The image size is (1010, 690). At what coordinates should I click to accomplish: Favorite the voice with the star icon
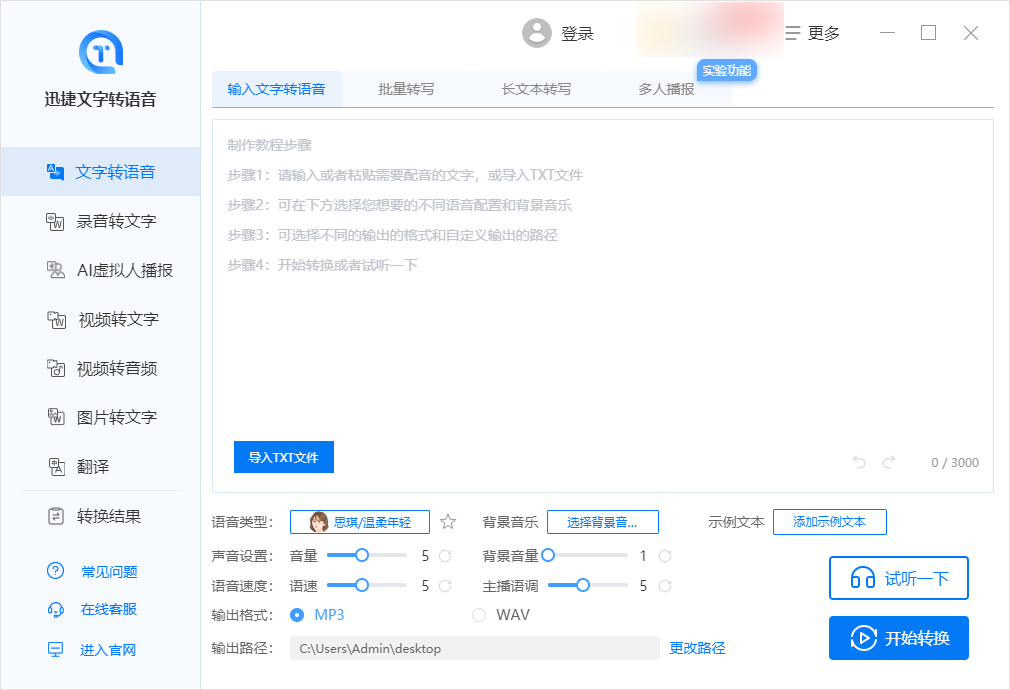pos(448,522)
